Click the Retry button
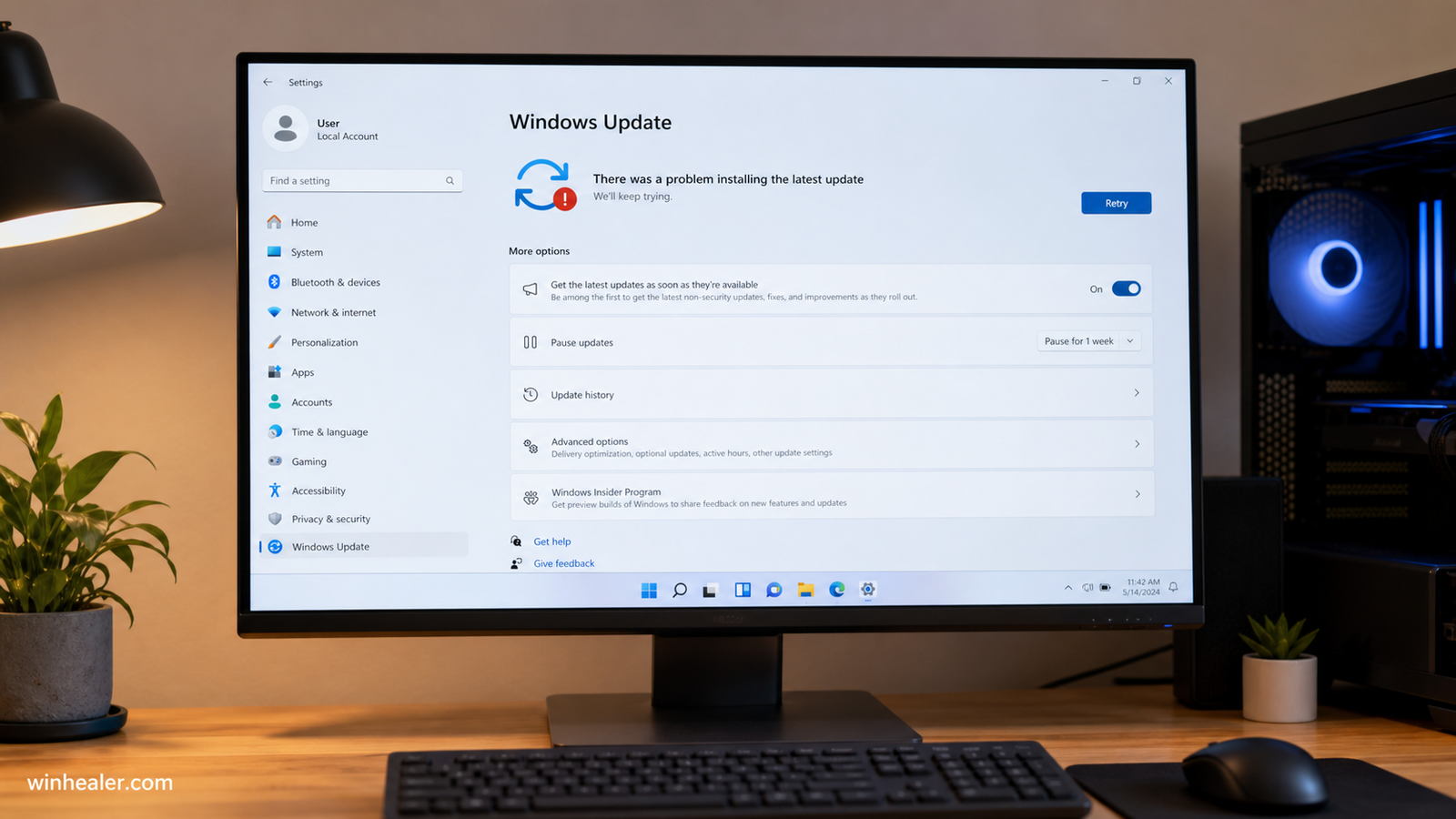This screenshot has height=819, width=1456. (1117, 203)
